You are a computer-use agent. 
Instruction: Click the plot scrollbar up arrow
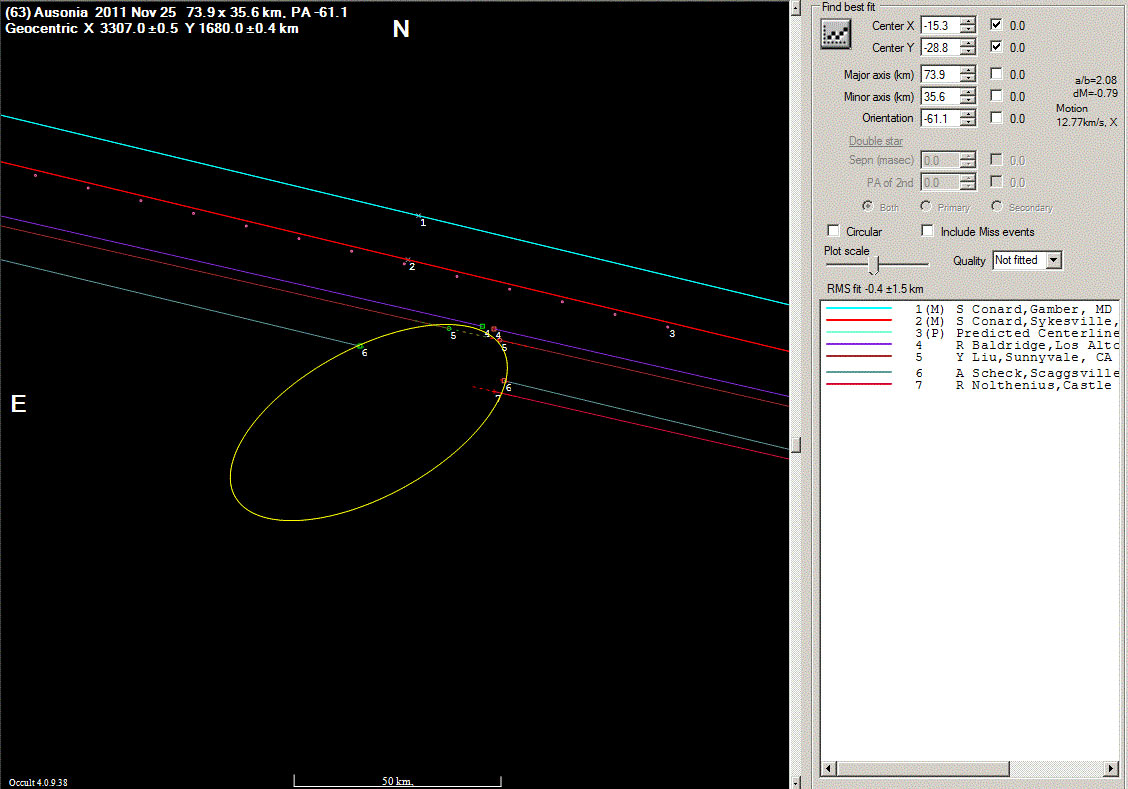tap(796, 7)
